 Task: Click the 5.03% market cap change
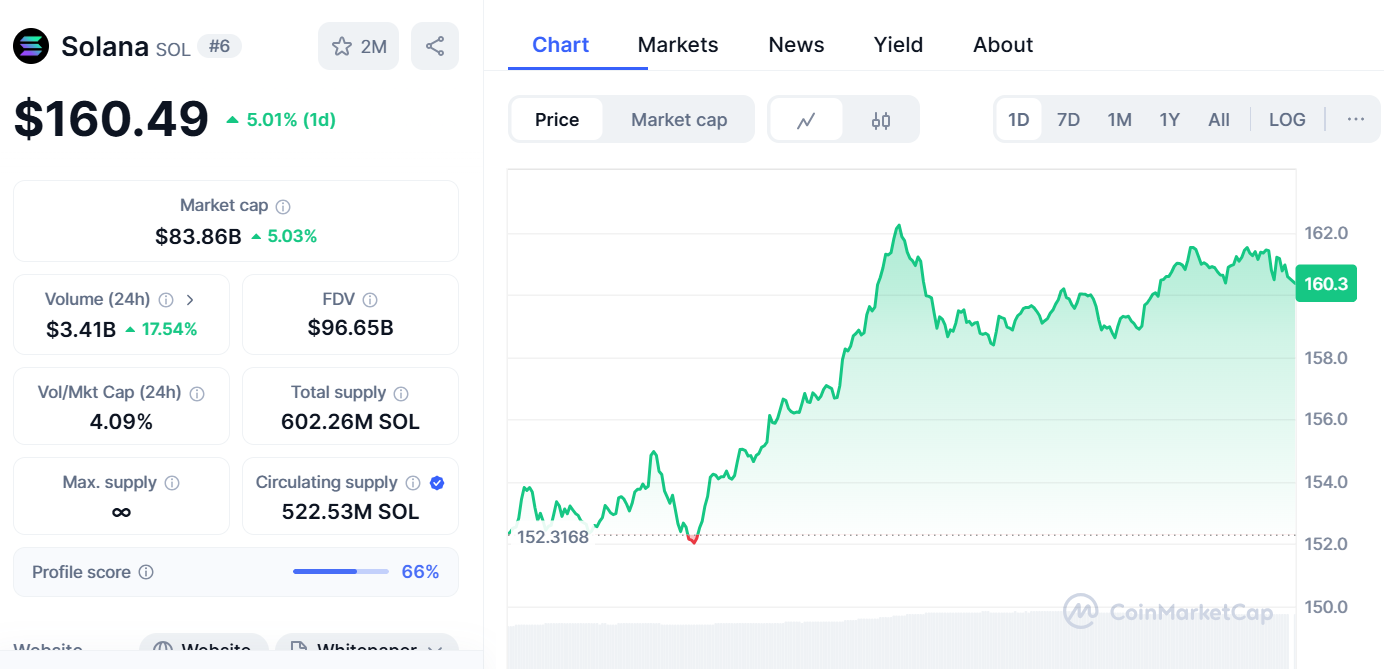pyautogui.click(x=284, y=237)
